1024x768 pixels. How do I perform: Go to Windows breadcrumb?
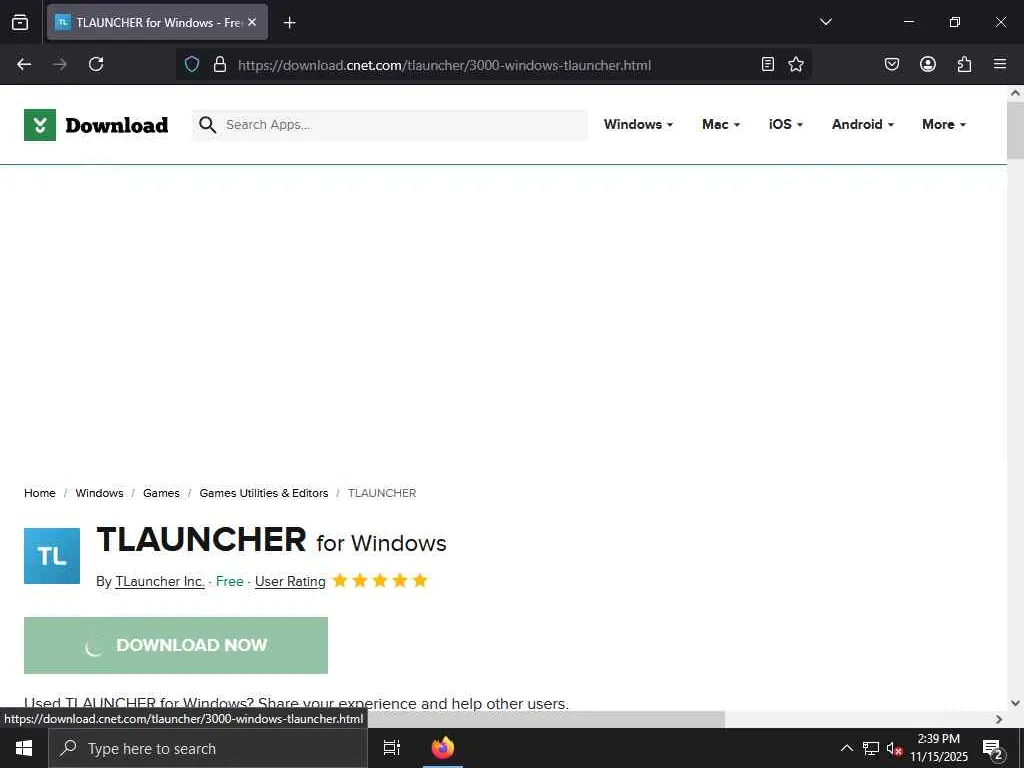point(99,493)
